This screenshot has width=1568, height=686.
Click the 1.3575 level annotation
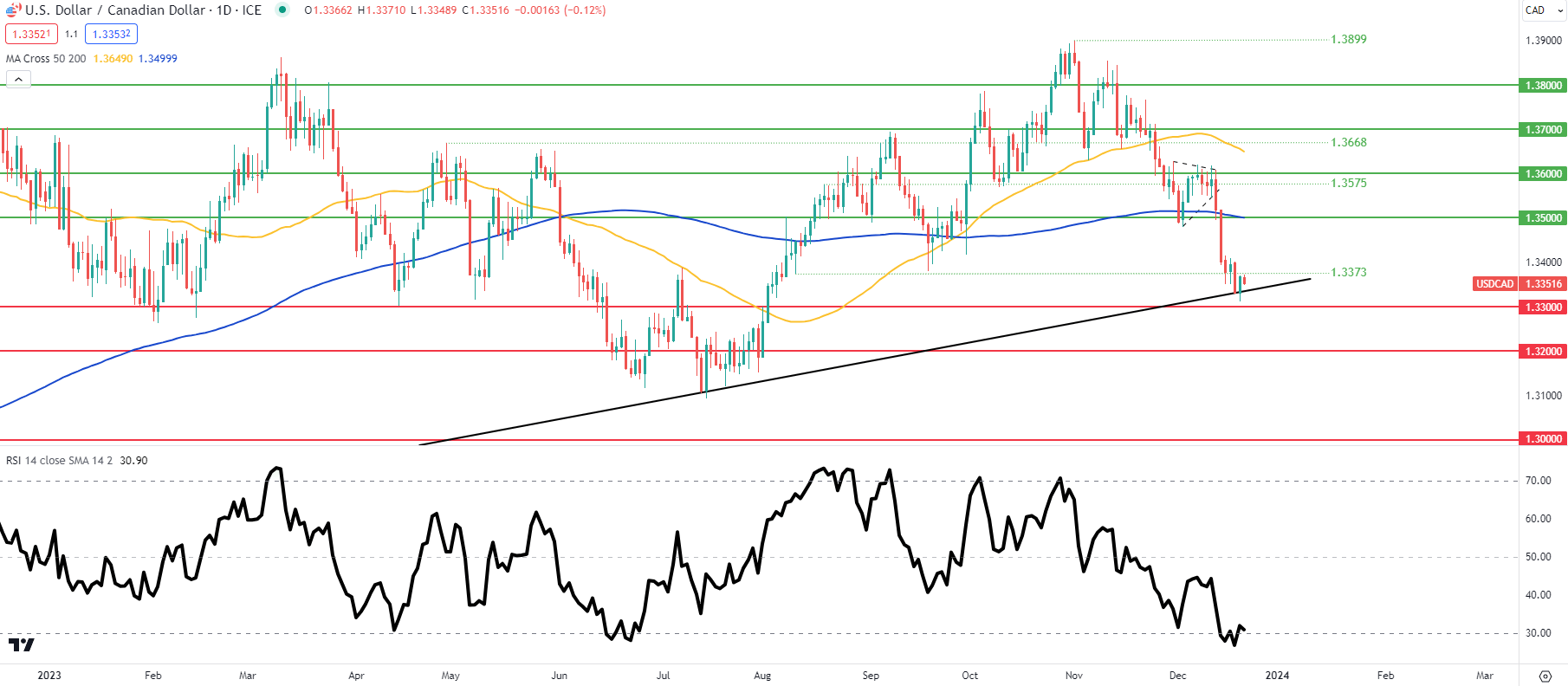(x=1349, y=184)
